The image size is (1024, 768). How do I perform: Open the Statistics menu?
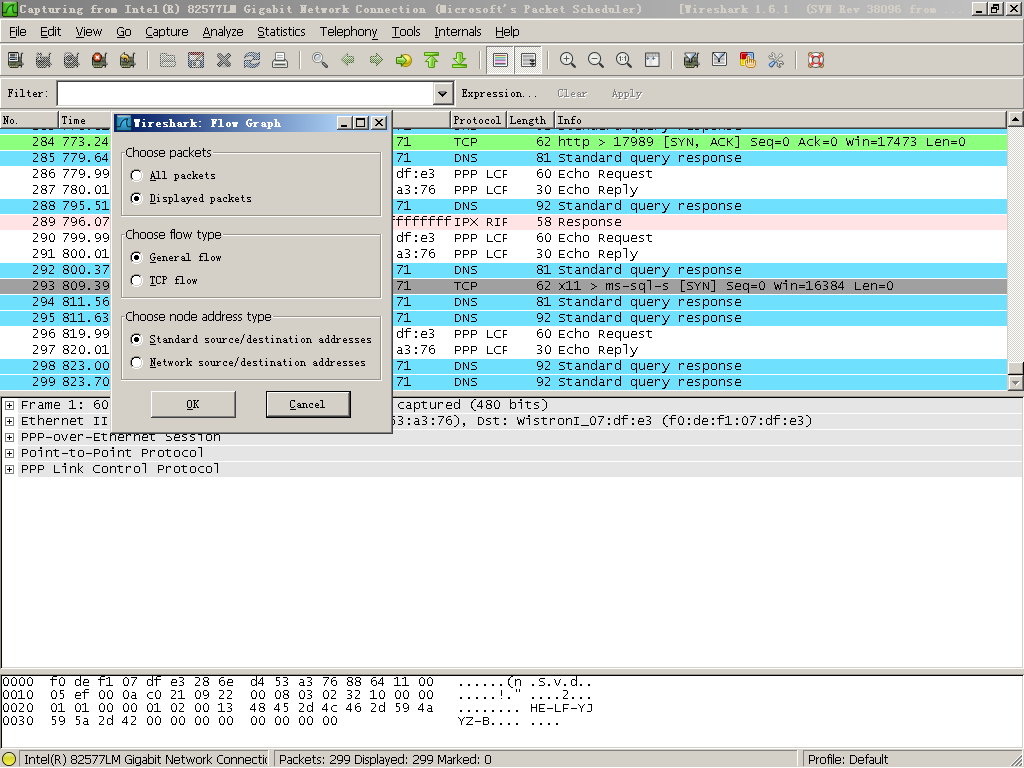(281, 31)
